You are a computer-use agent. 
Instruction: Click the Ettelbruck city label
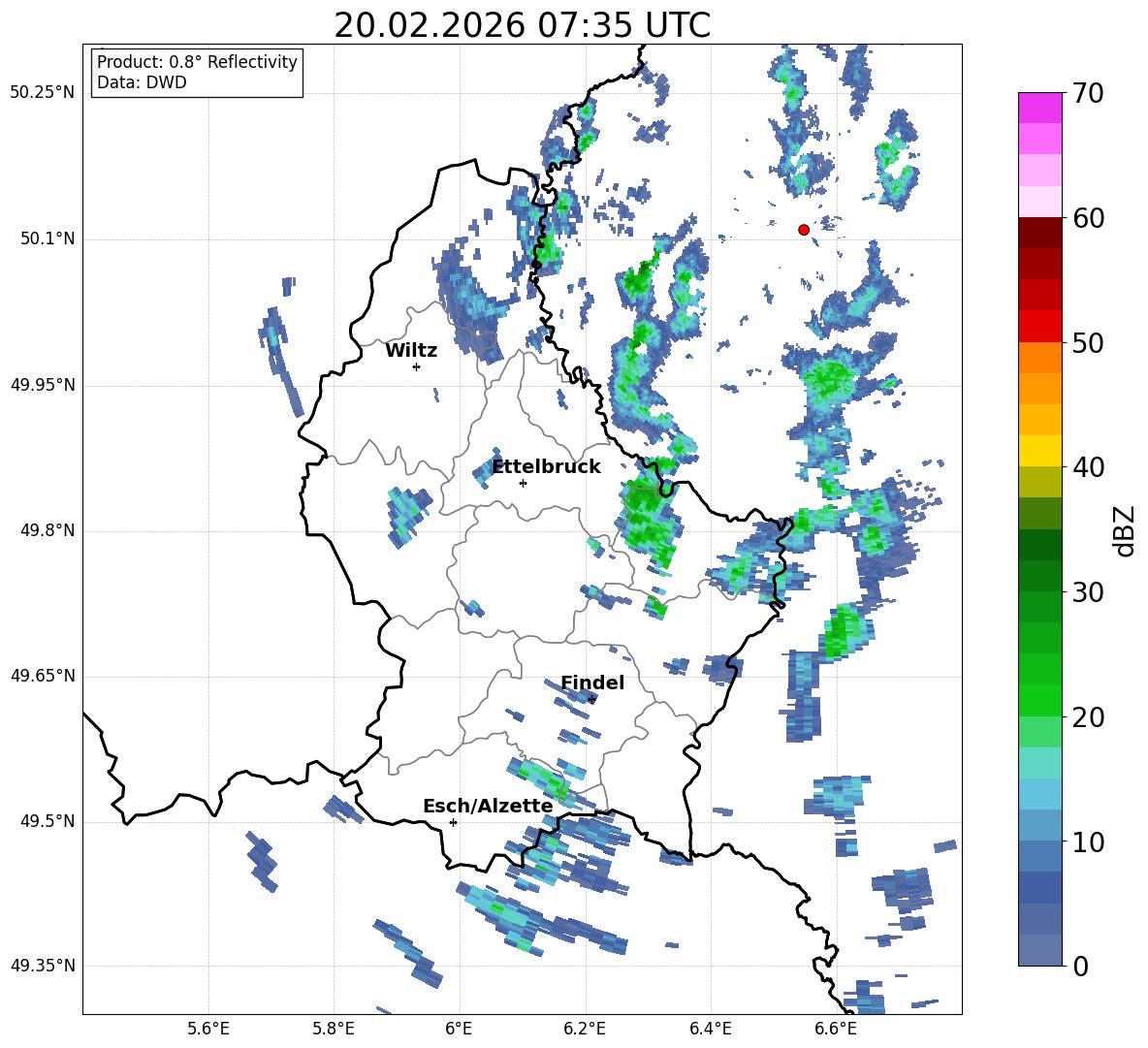pyautogui.click(x=546, y=467)
